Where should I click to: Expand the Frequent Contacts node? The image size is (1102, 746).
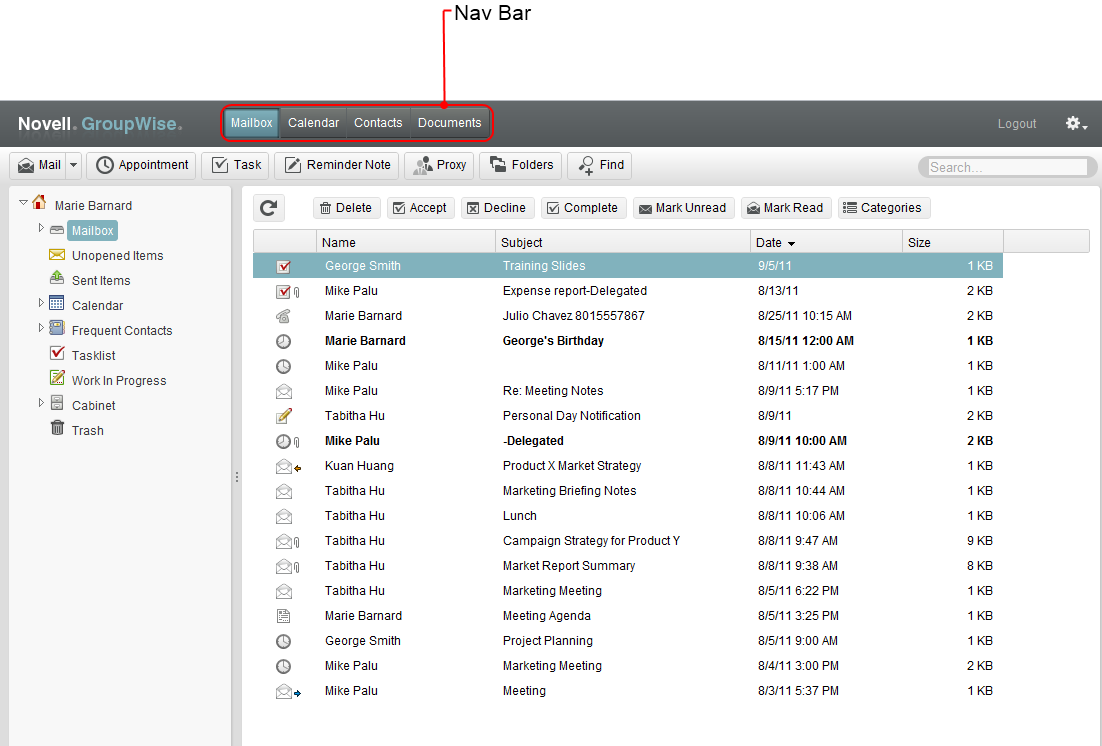tap(41, 328)
